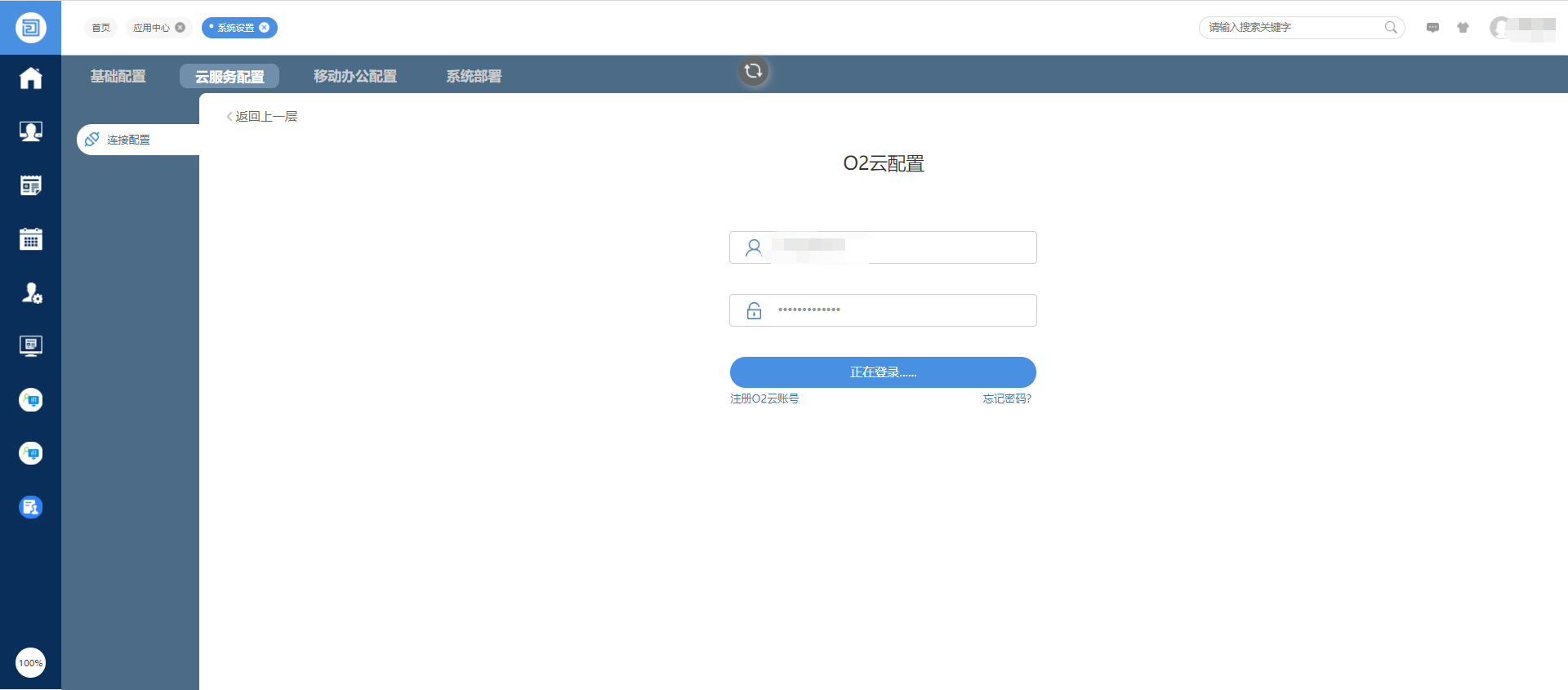Open the news board icon in the sidebar
This screenshot has width=1568, height=690.
(31, 185)
